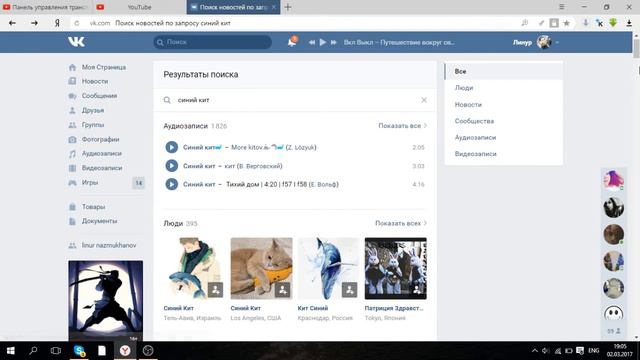
Task: Play the track Синий кит – Тихий дом
Action: [171, 184]
